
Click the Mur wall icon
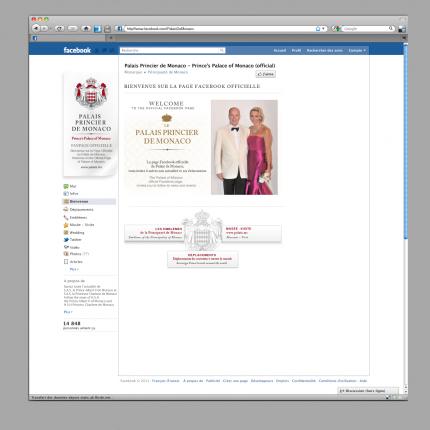(x=66, y=186)
